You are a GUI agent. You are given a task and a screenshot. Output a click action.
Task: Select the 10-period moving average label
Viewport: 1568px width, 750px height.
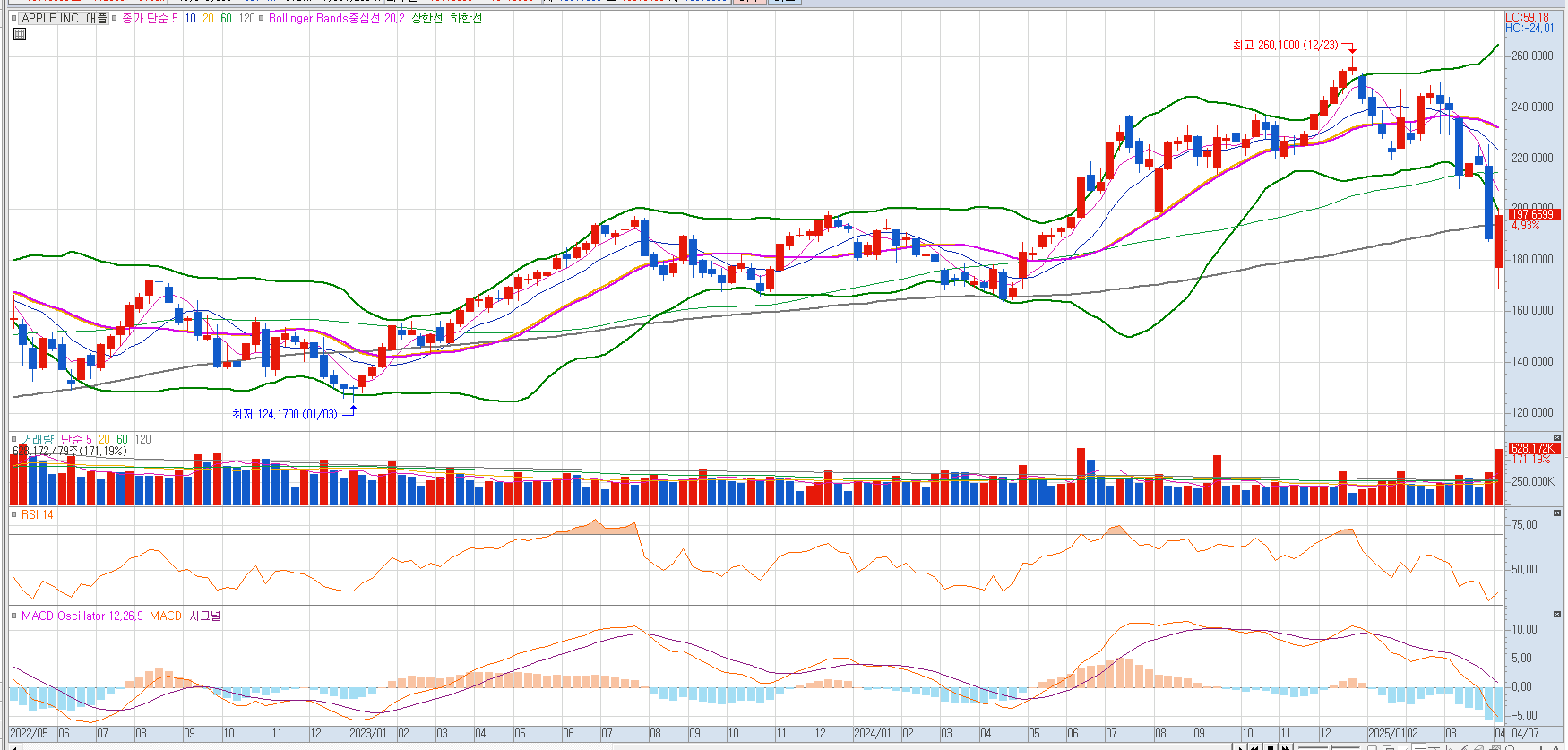[x=191, y=18]
